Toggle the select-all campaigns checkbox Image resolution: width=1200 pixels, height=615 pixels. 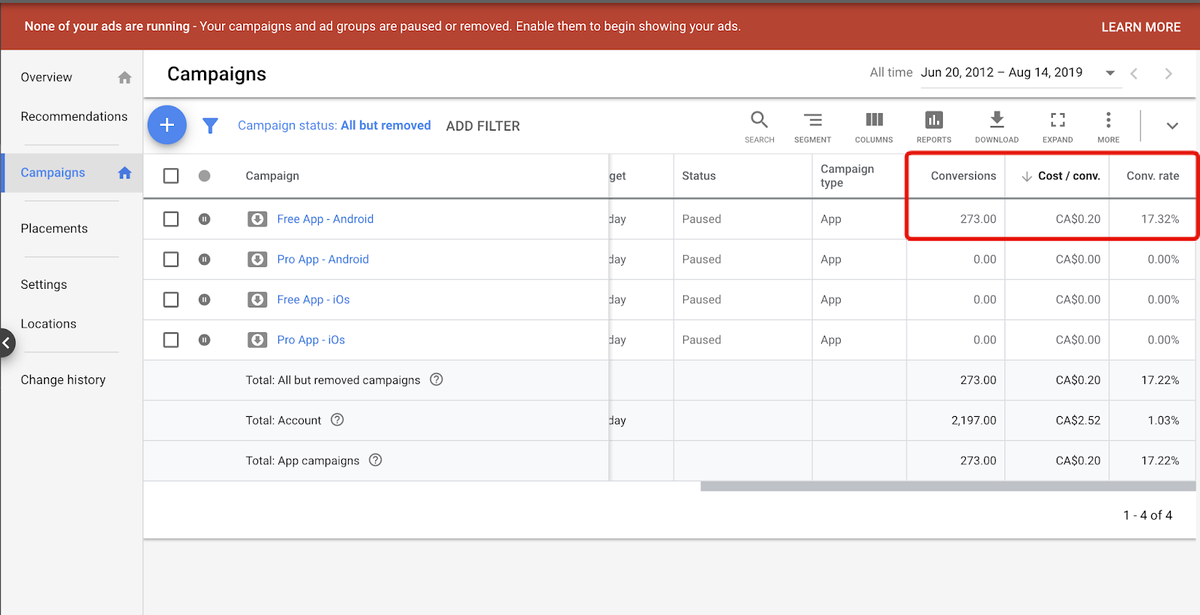[171, 176]
